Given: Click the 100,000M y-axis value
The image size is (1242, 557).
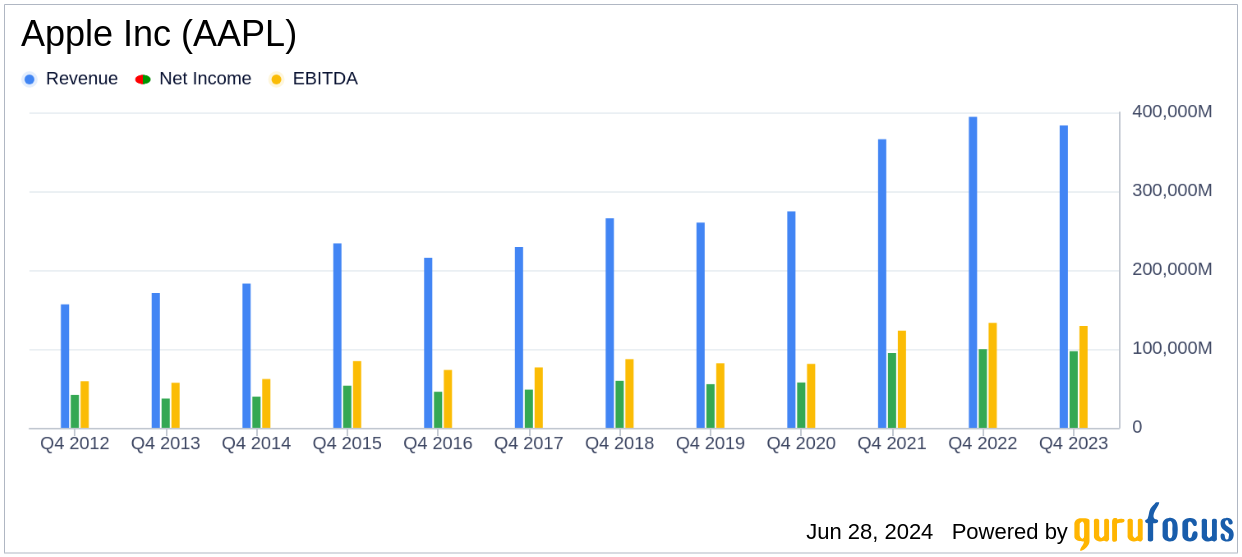Looking at the screenshot, I should pyautogui.click(x=1172, y=348).
